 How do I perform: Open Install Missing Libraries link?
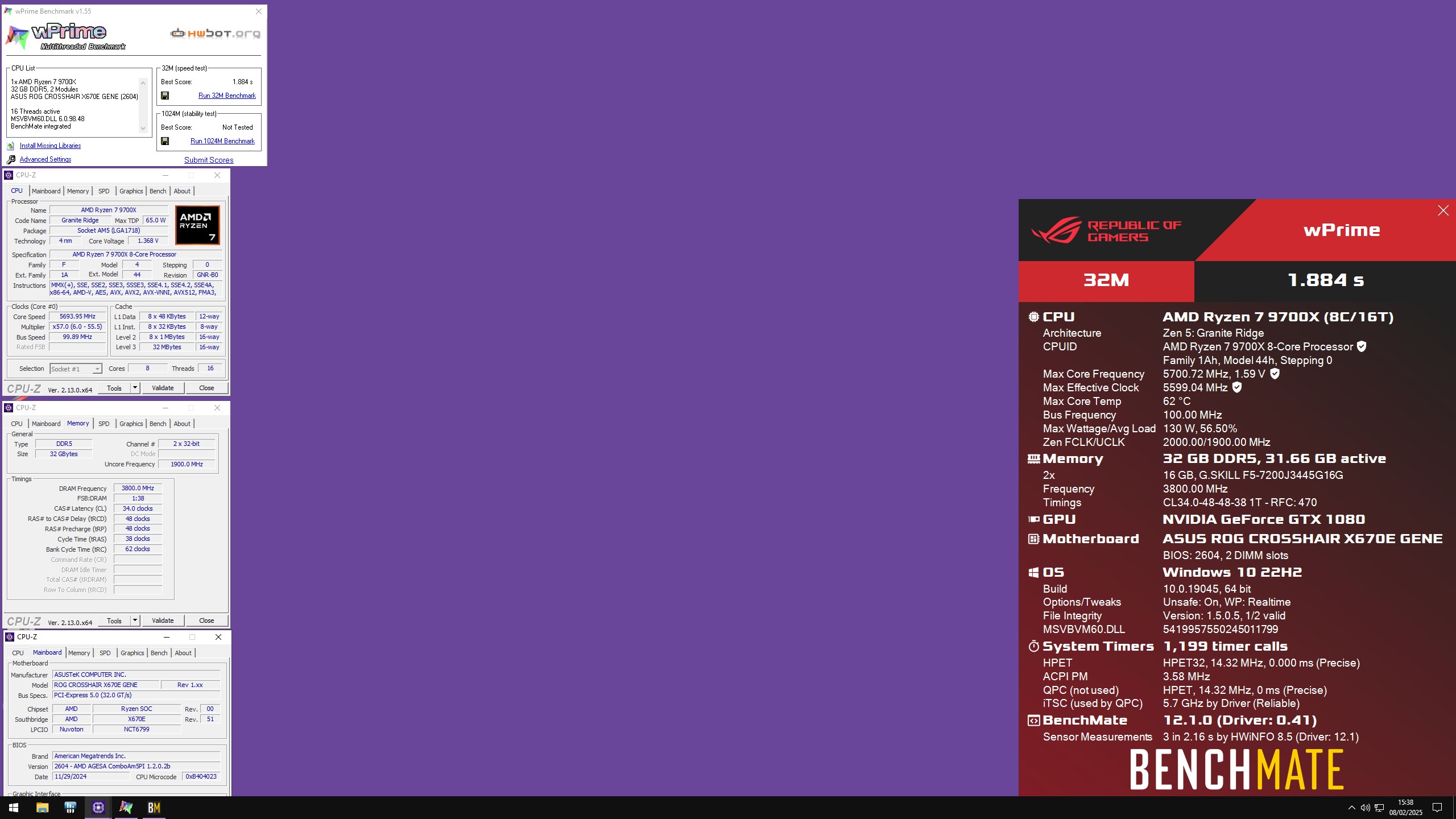(50, 146)
